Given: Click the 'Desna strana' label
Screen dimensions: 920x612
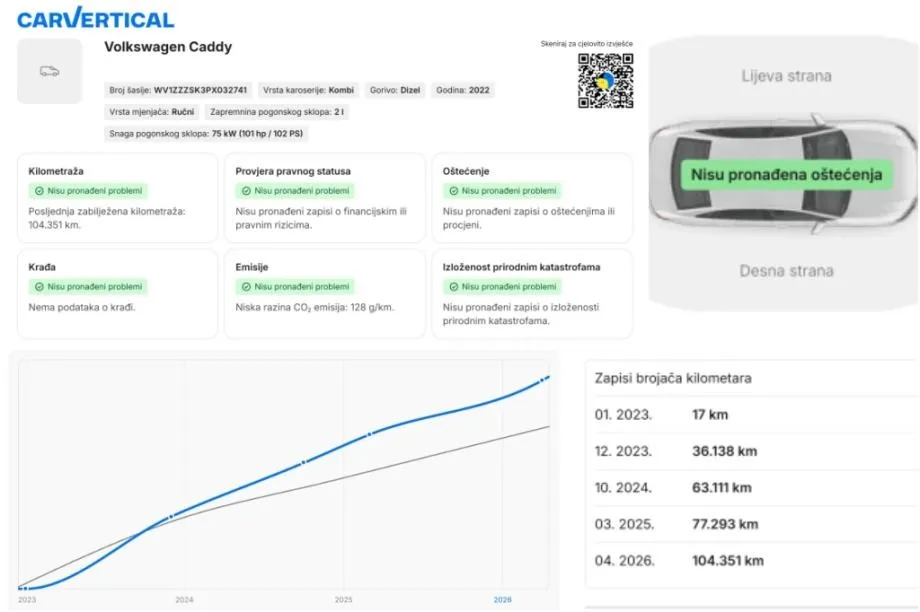Looking at the screenshot, I should click(786, 271).
